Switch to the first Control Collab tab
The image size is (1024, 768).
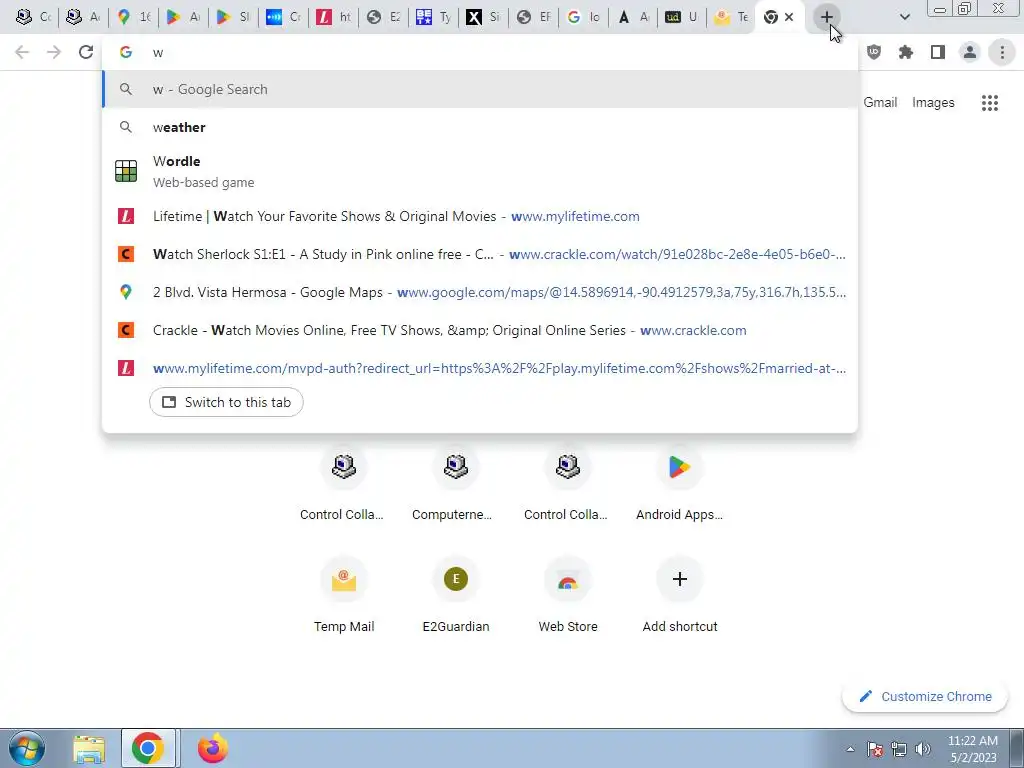[x=35, y=17]
